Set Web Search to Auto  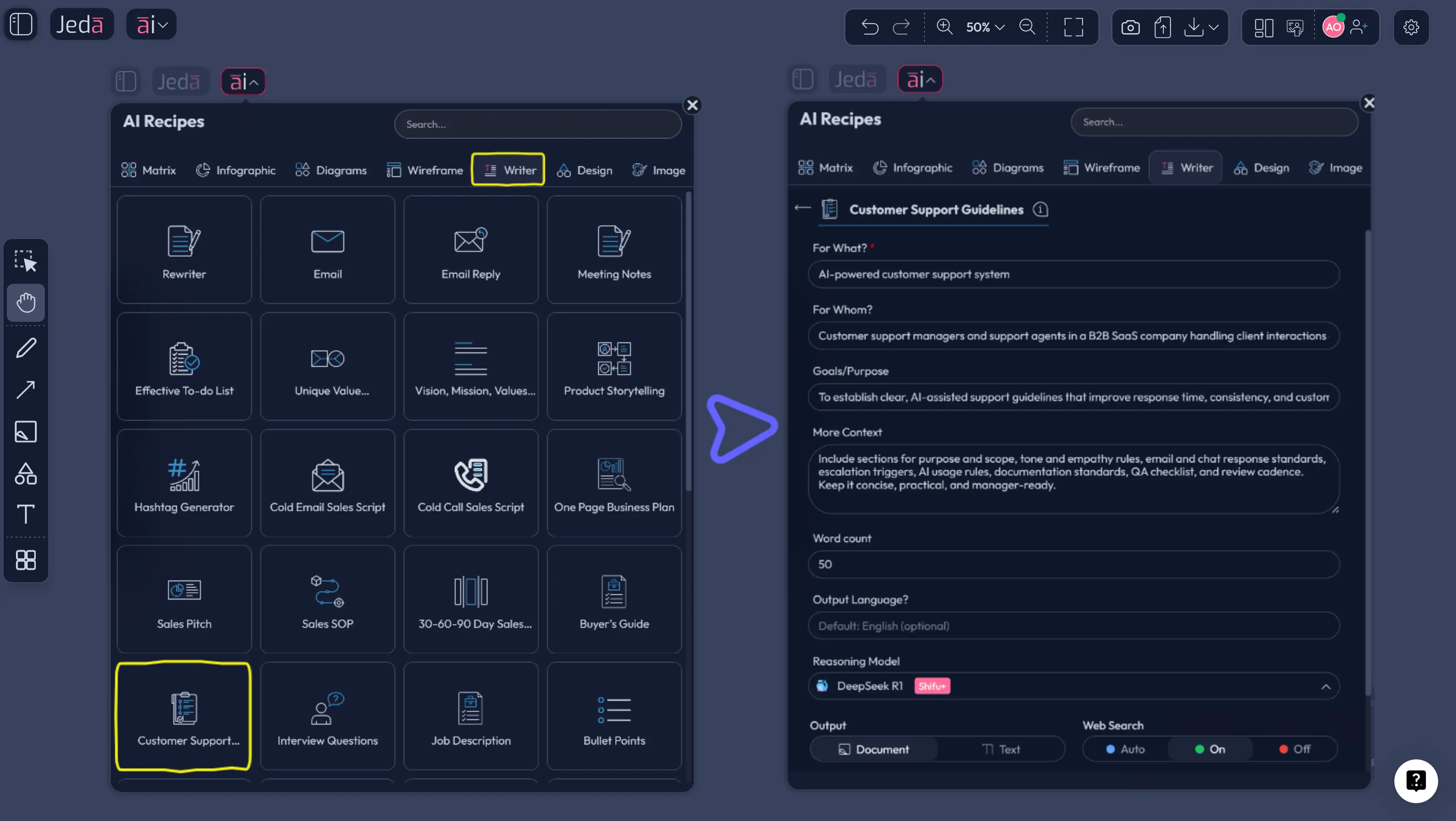point(1125,749)
